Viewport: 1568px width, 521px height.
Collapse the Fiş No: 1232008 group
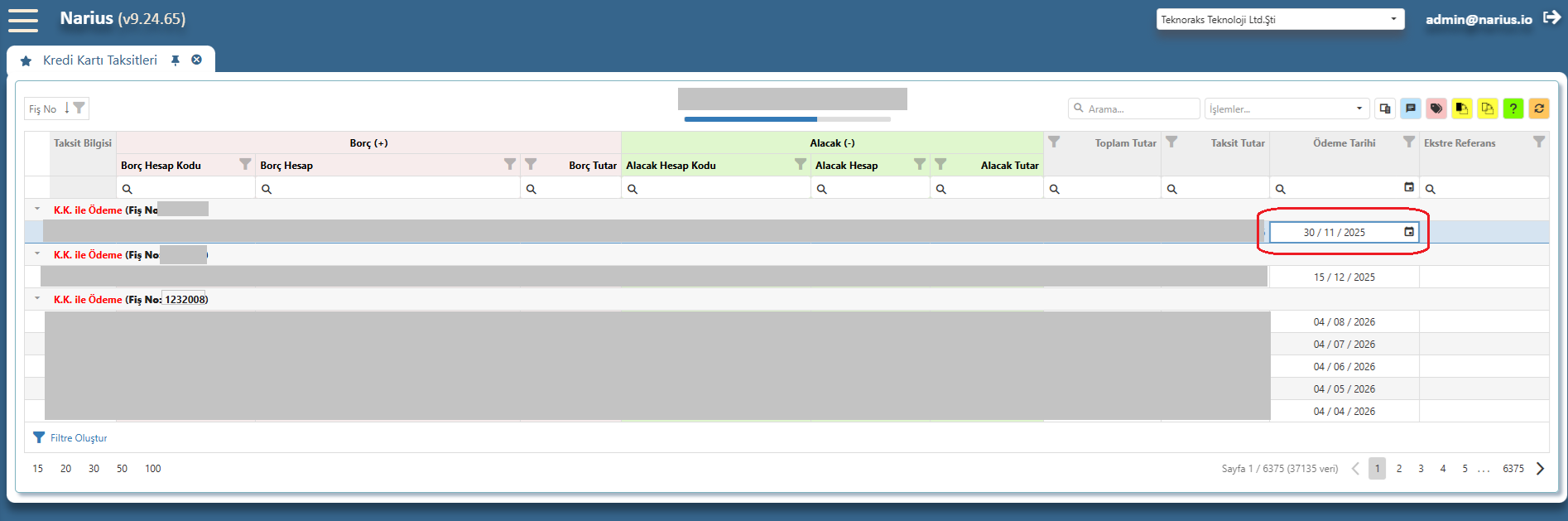[37, 298]
